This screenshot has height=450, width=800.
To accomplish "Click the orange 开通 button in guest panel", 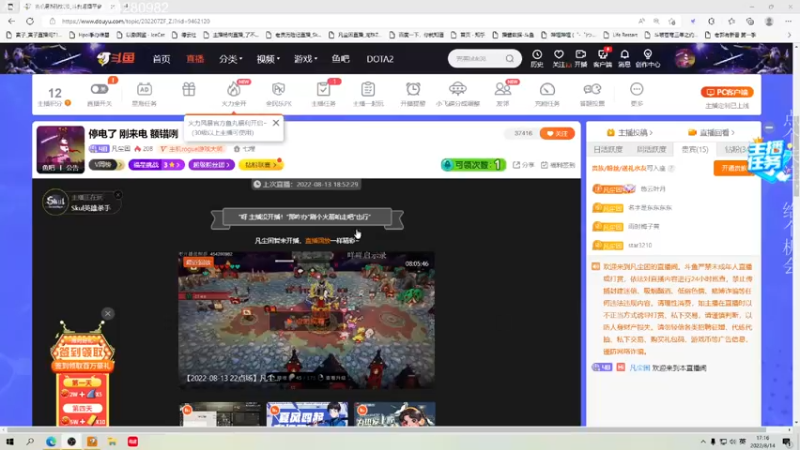I will (x=733, y=168).
